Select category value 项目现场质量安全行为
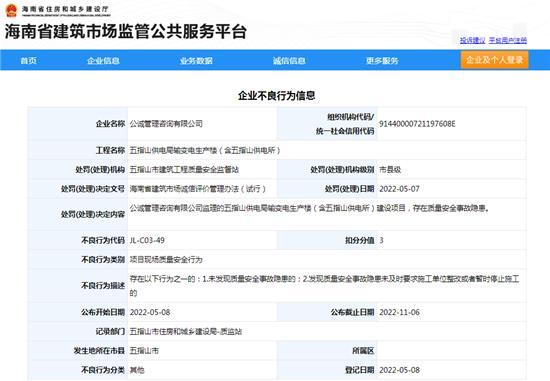 (166, 260)
